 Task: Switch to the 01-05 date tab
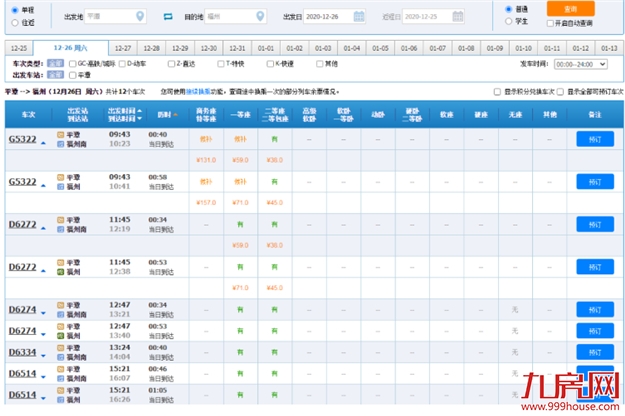click(x=380, y=48)
